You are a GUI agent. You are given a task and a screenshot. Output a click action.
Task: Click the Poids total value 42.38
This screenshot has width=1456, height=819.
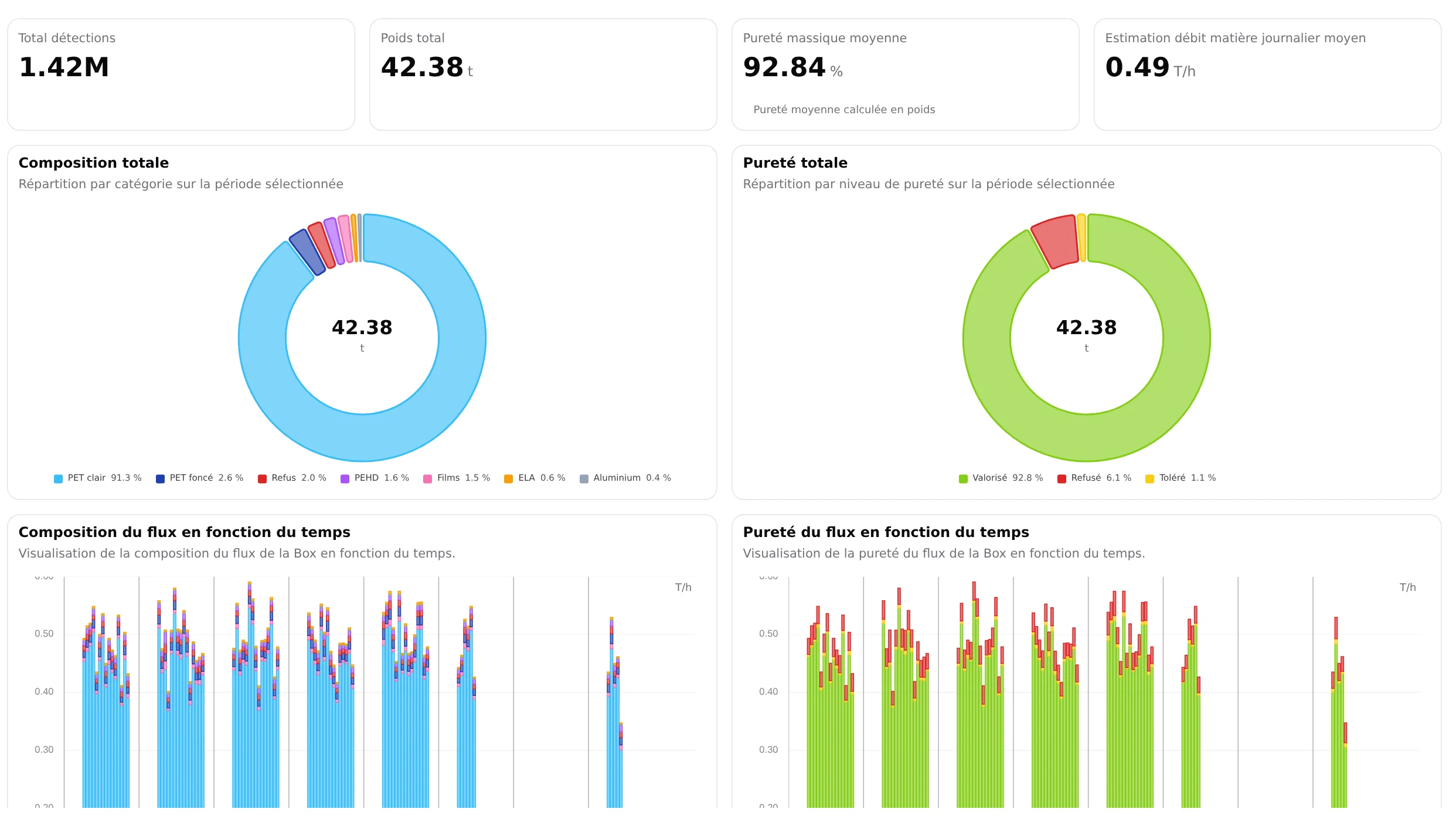[x=422, y=67]
